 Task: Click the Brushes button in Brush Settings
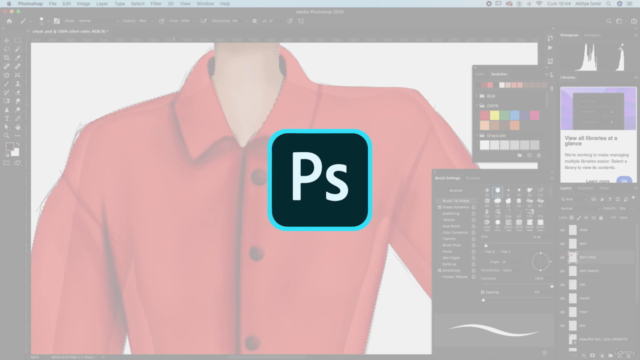(x=456, y=191)
